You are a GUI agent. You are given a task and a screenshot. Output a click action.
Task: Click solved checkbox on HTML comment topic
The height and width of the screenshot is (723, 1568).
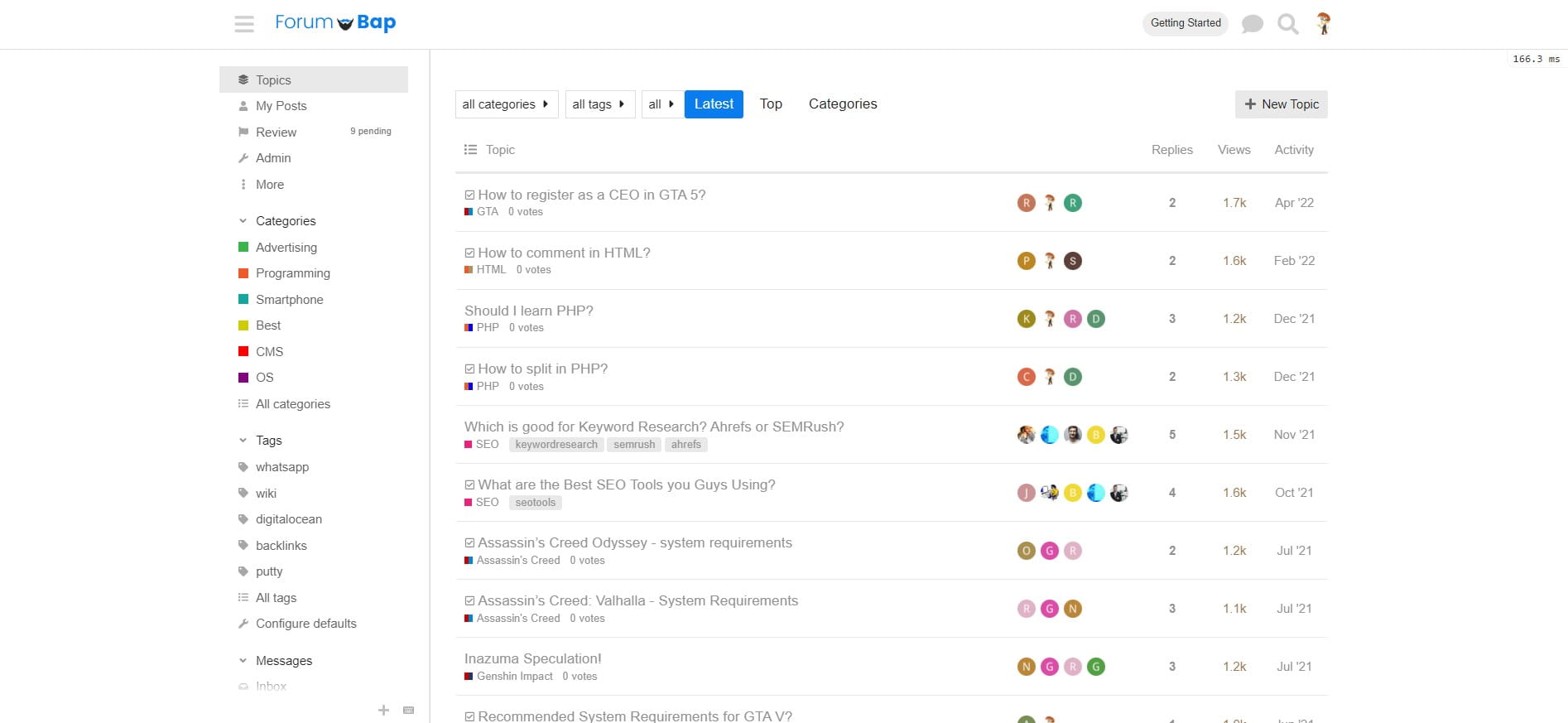click(469, 253)
